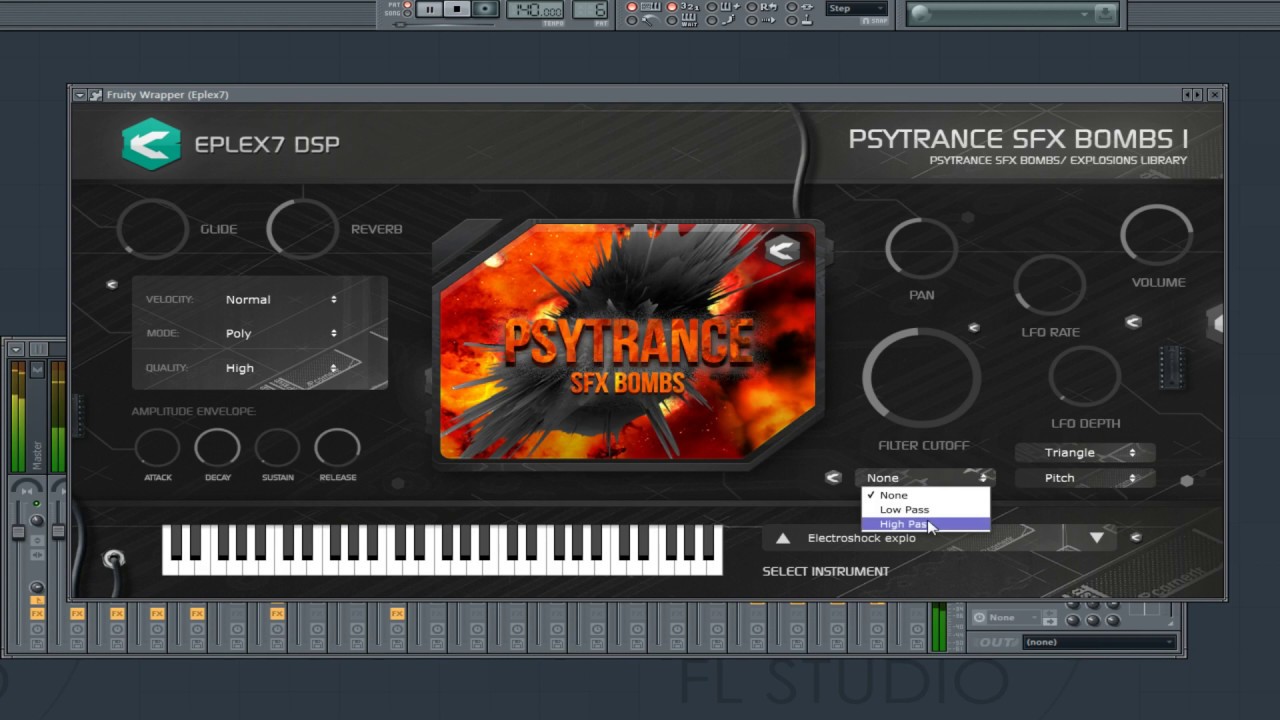Open the mixer OUT (none) dropdown
The height and width of the screenshot is (720, 1280).
point(1100,642)
